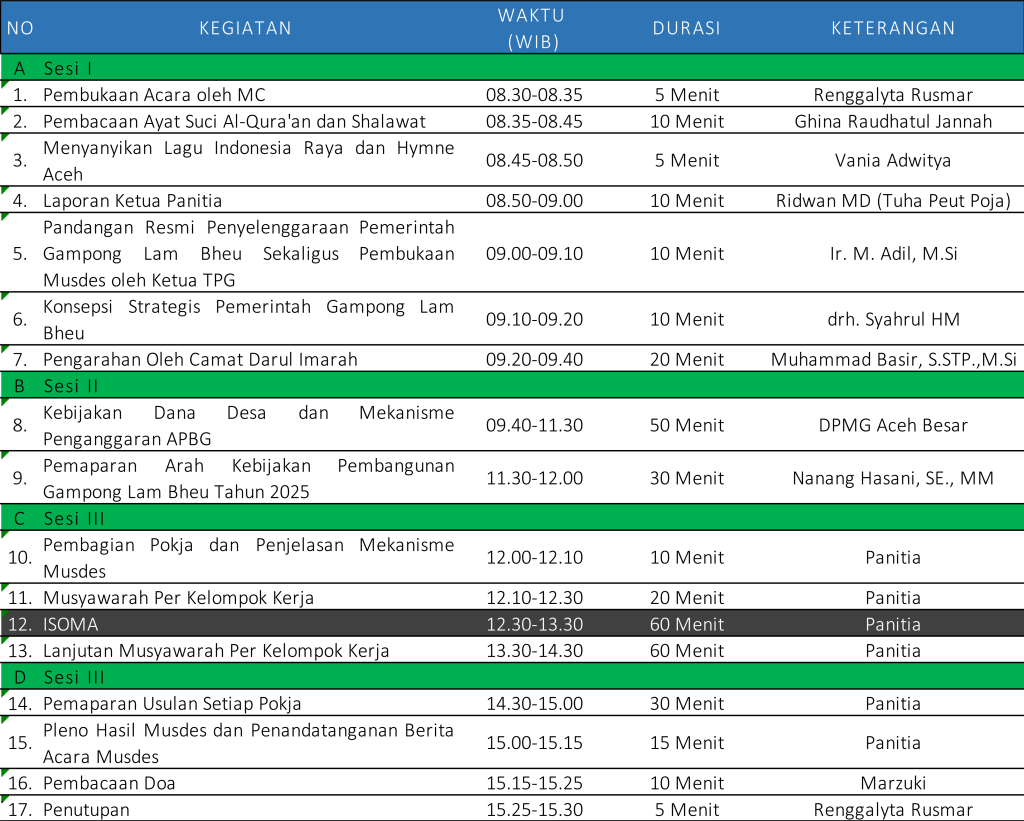
Task: Select the time cell 09.00-09.10
Action: click(x=534, y=253)
